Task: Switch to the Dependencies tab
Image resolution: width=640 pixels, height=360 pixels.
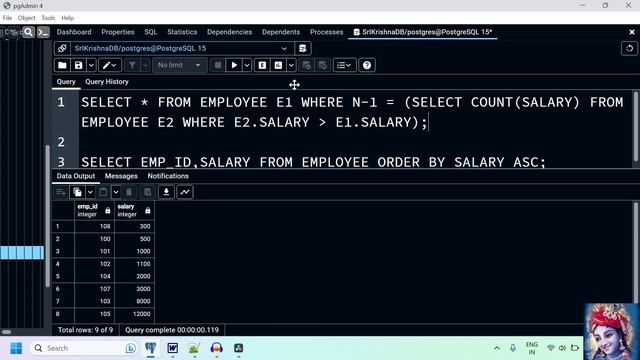Action: [x=229, y=32]
